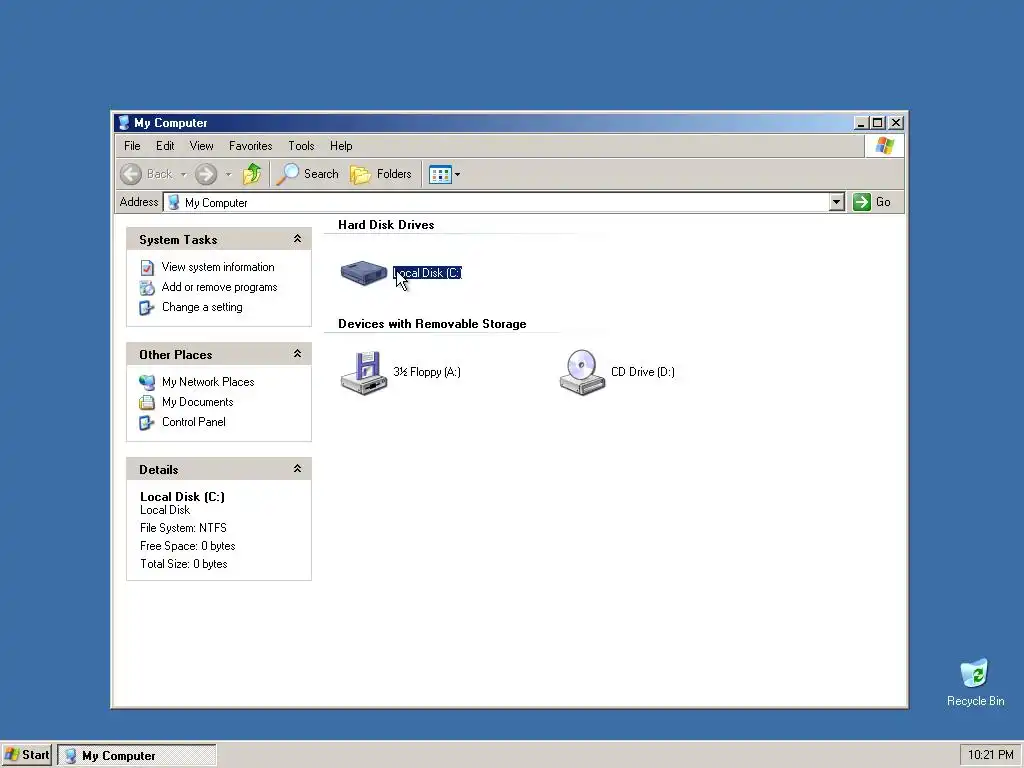
Task: Open the Tools menu
Action: click(x=301, y=146)
